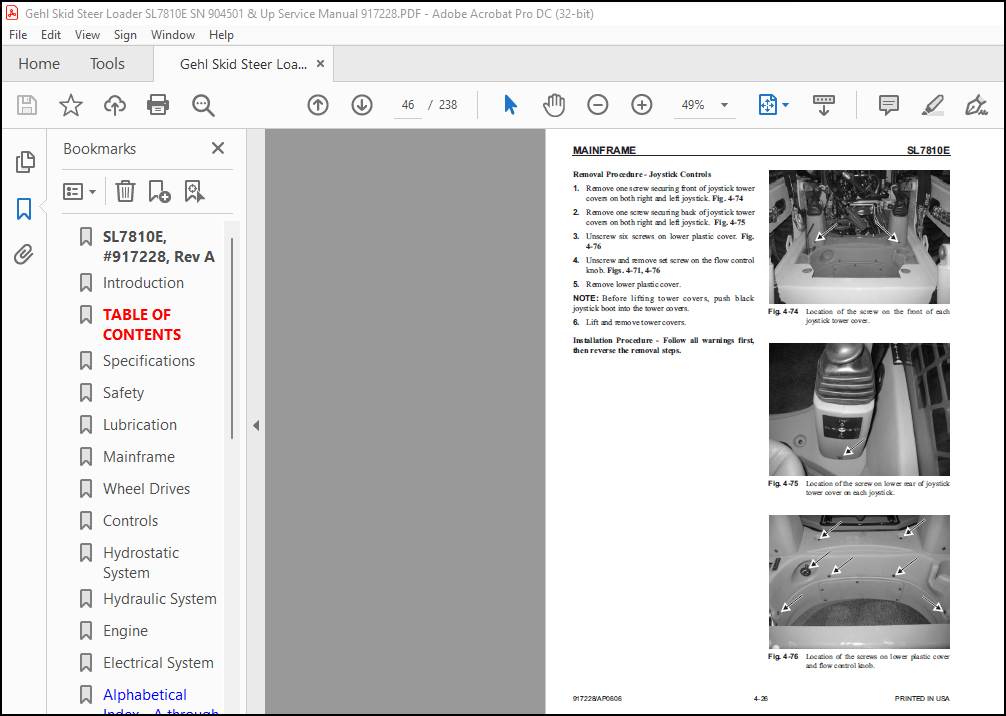Screen dimensions: 1006x716
Task: Add document to starred with star icon
Action: (71, 105)
